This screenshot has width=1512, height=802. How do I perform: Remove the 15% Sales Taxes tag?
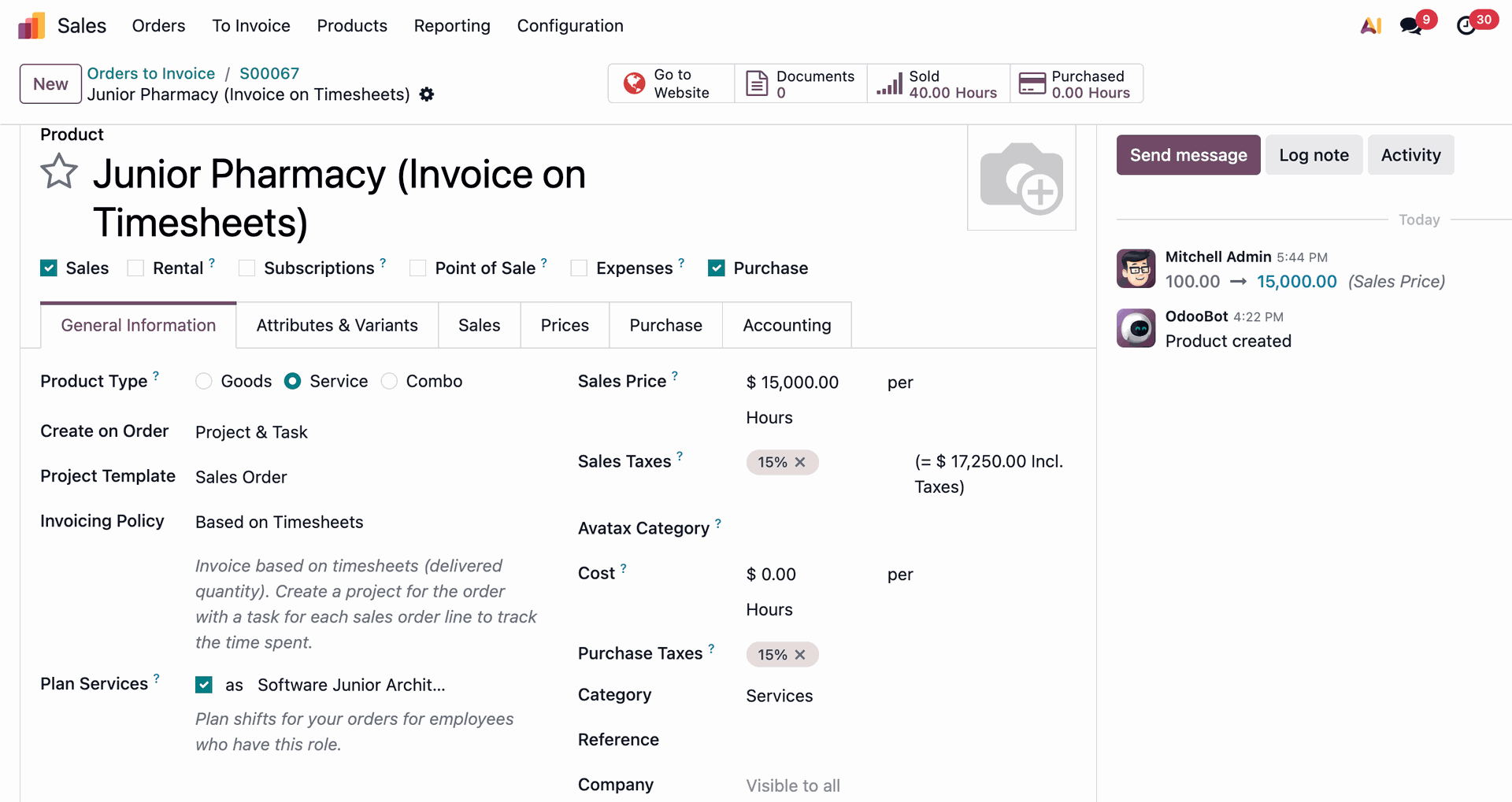[x=800, y=462]
